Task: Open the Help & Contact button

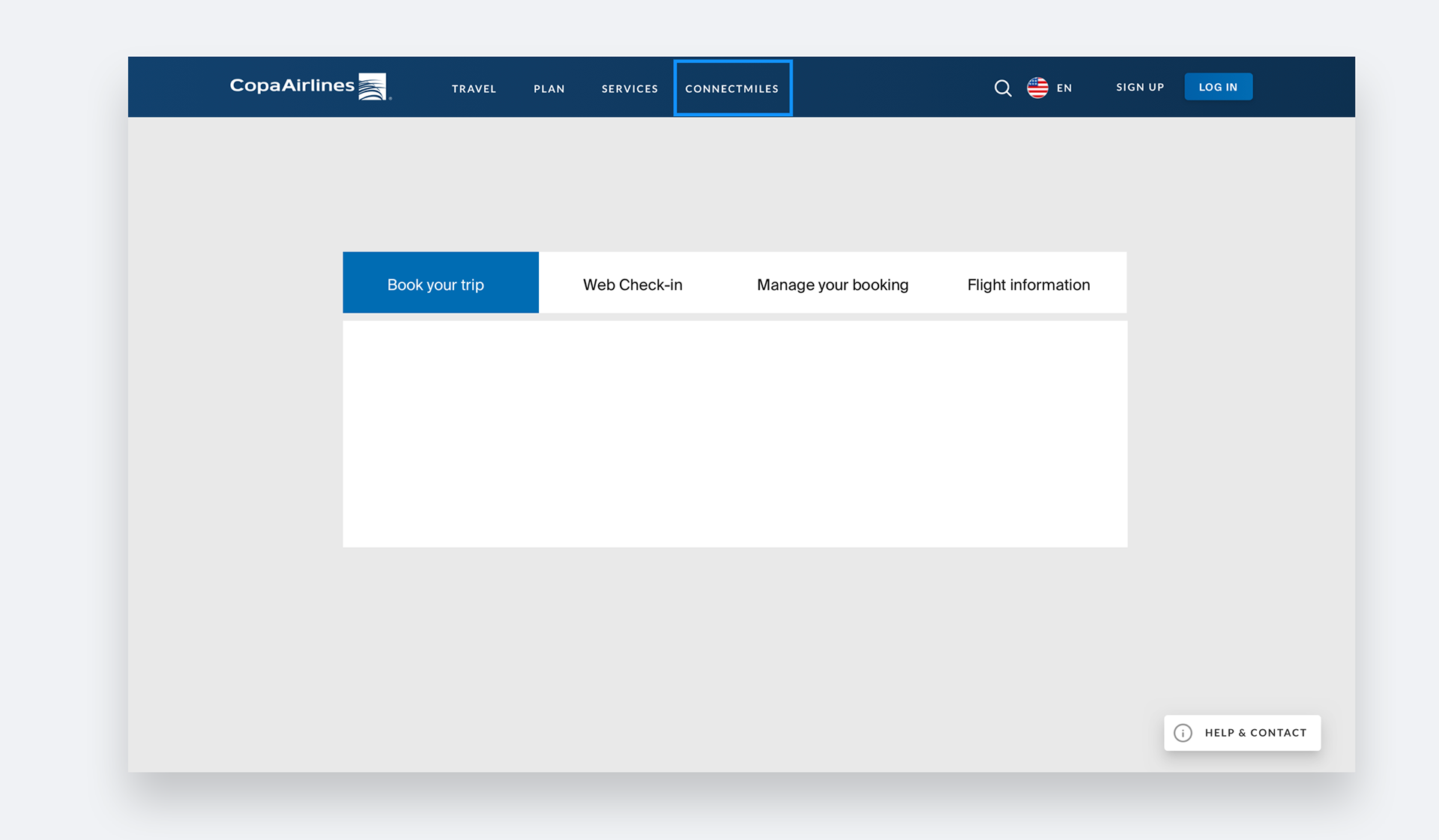Action: [x=1242, y=733]
